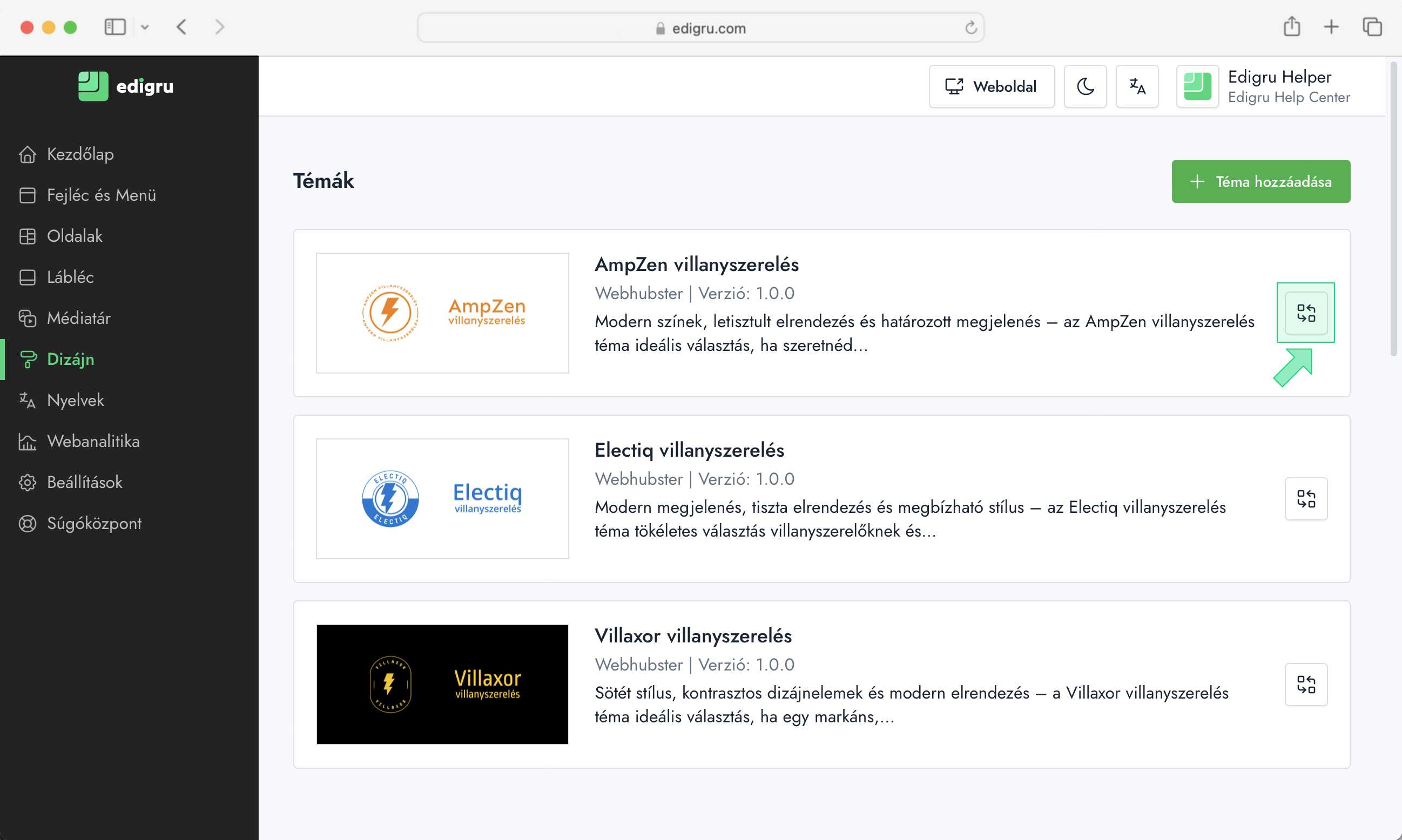Viewport: 1402px width, 840px height.
Task: Click the edigru logo in sidebar
Action: pos(126,86)
